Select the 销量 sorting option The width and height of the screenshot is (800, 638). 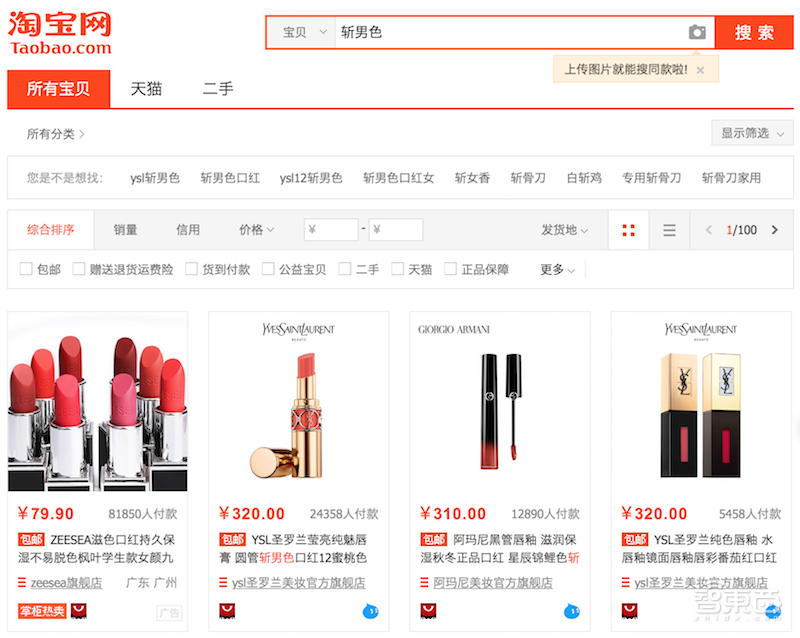click(124, 229)
